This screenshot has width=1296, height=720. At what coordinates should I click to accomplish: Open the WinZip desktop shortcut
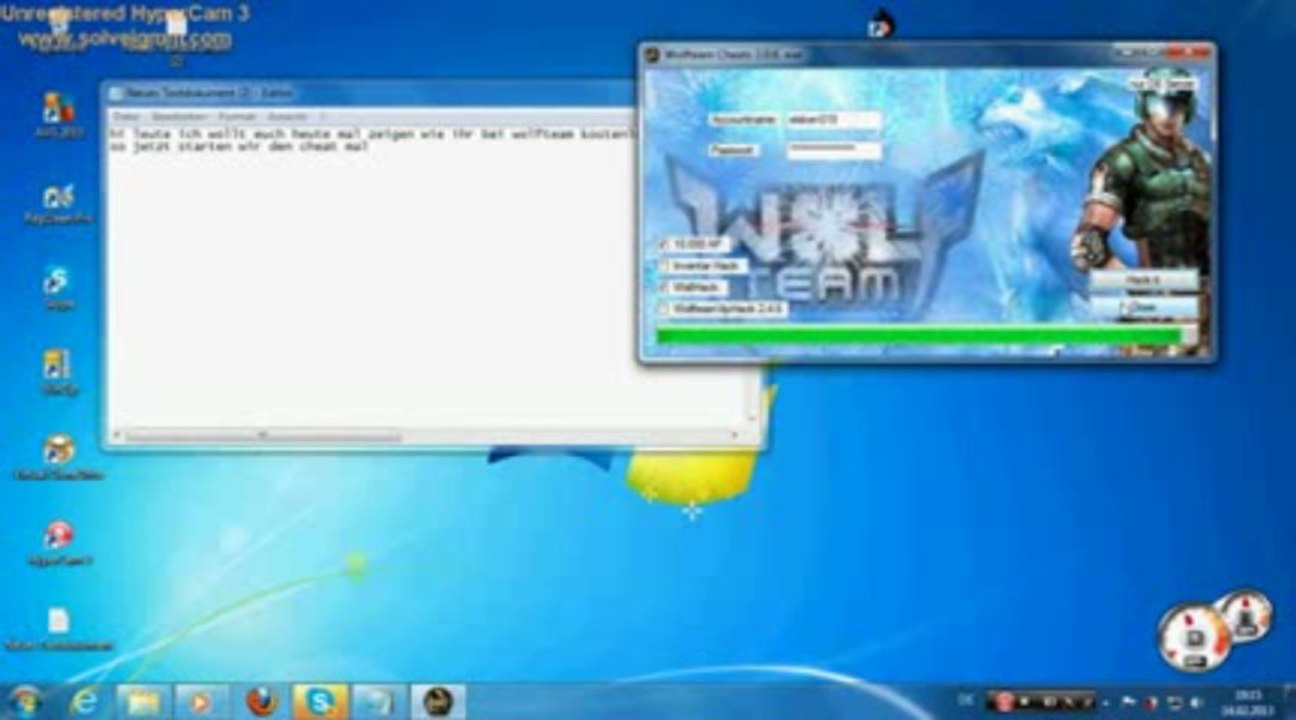(x=57, y=371)
